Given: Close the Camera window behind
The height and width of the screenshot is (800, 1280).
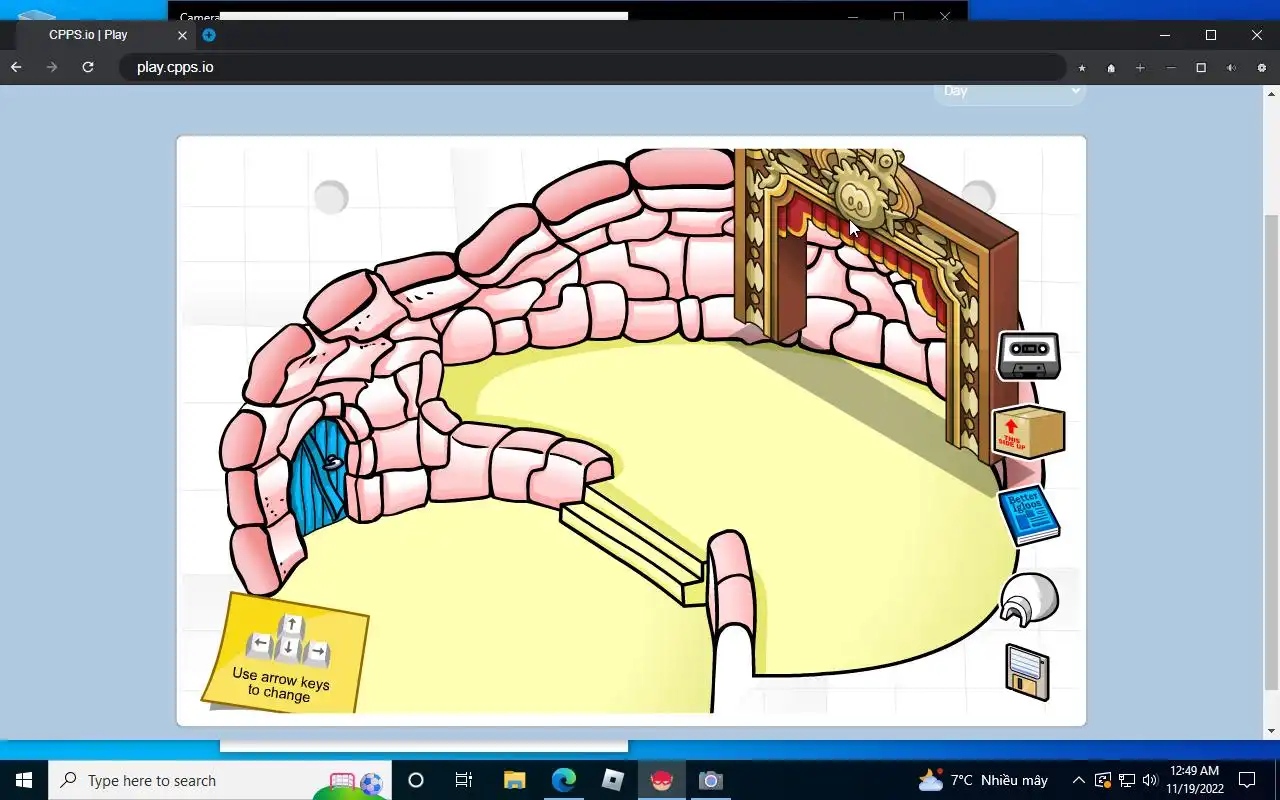Looking at the screenshot, I should 945,17.
